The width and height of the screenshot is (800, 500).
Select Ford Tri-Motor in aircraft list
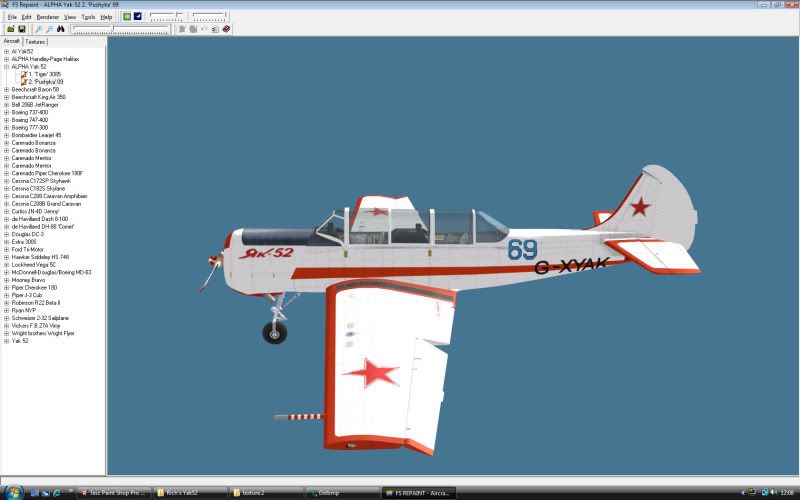pos(28,249)
